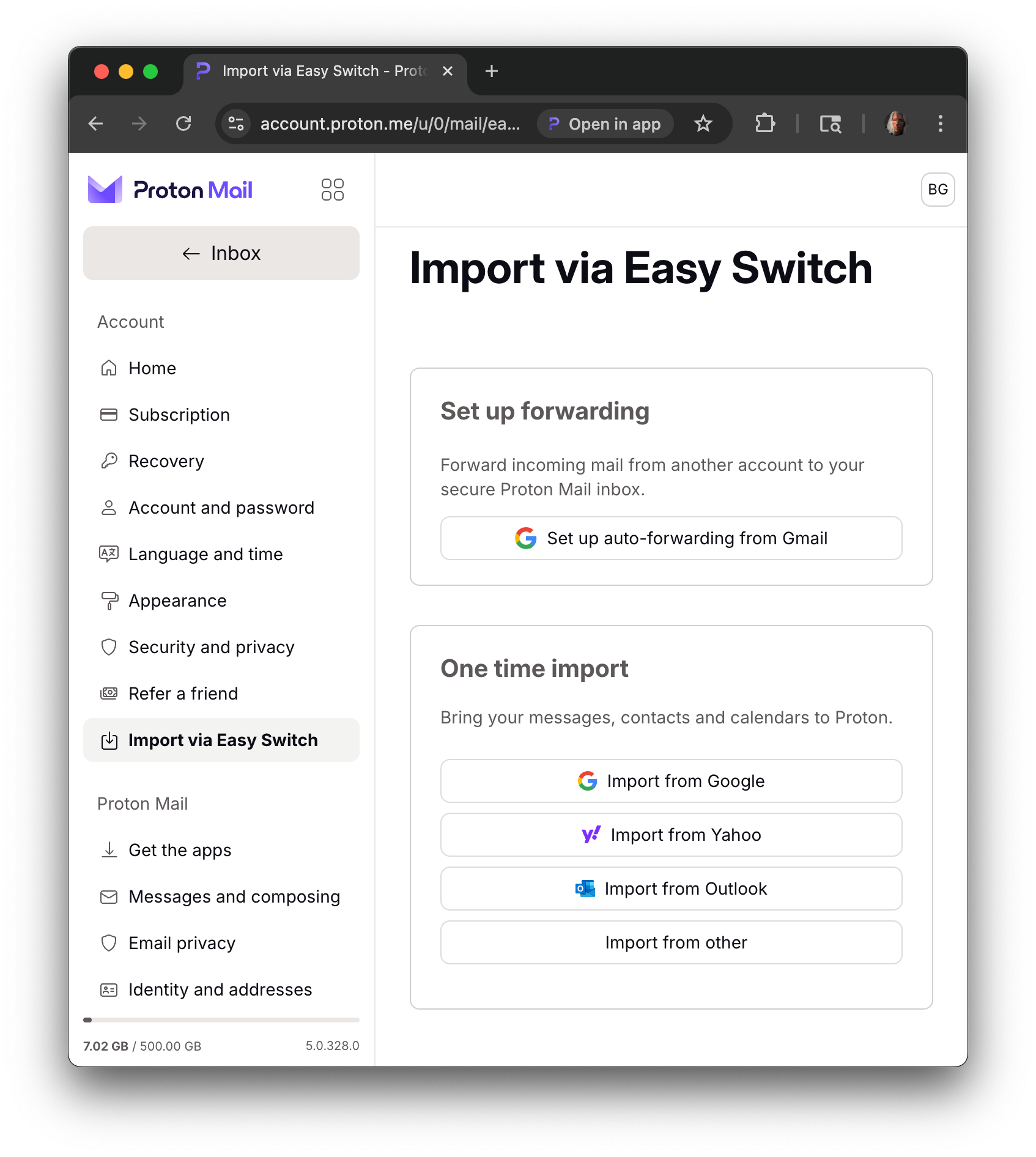The image size is (1036, 1157).
Task: Click the Proton Mail logo
Action: point(170,190)
